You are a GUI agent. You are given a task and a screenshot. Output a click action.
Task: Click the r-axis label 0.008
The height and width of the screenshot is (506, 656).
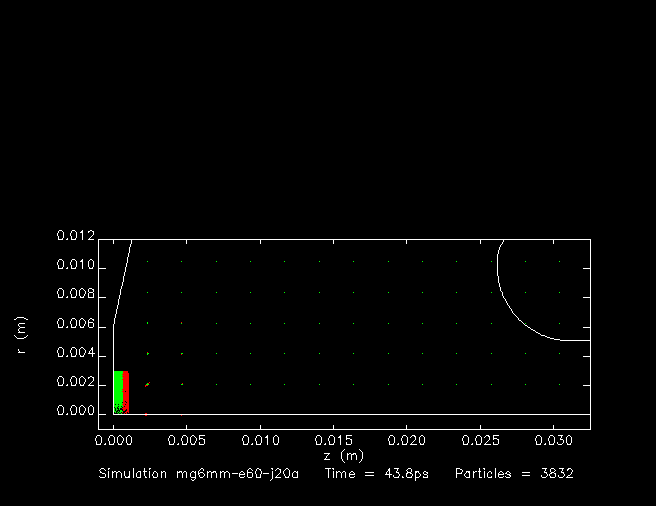pyautogui.click(x=76, y=294)
